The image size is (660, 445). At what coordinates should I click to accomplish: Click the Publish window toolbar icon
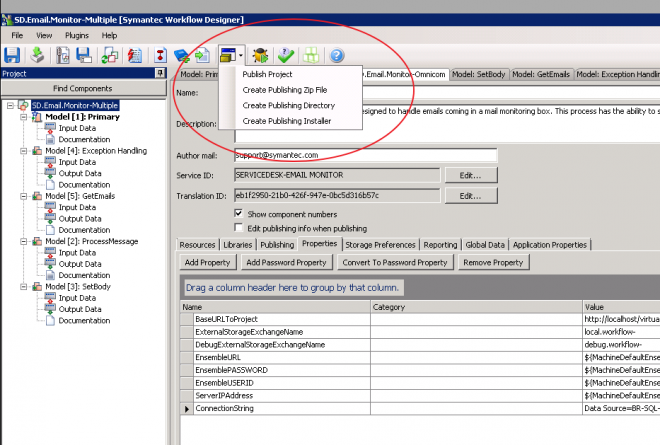pyautogui.click(x=226, y=55)
